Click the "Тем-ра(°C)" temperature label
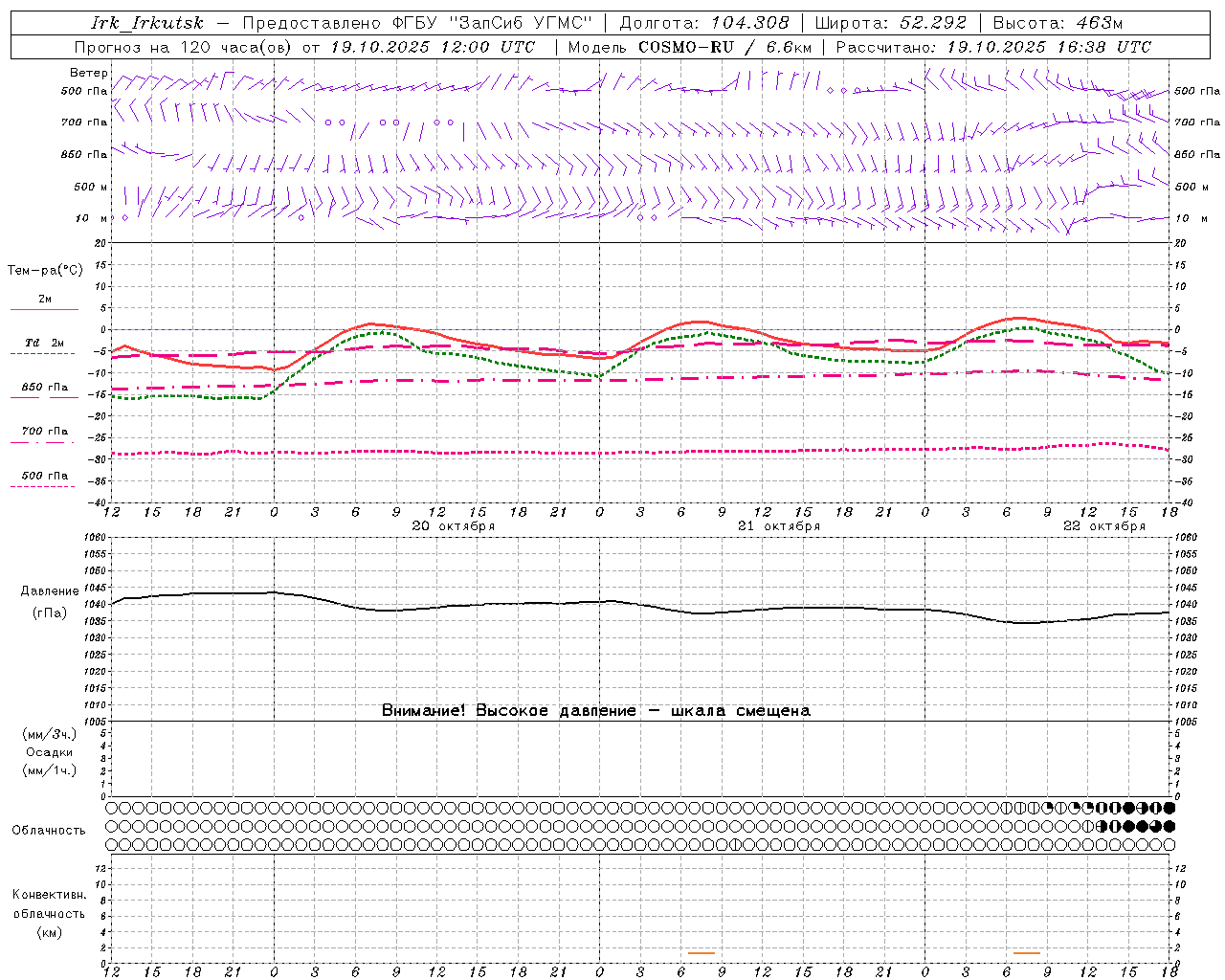1225x980 pixels. (45, 271)
